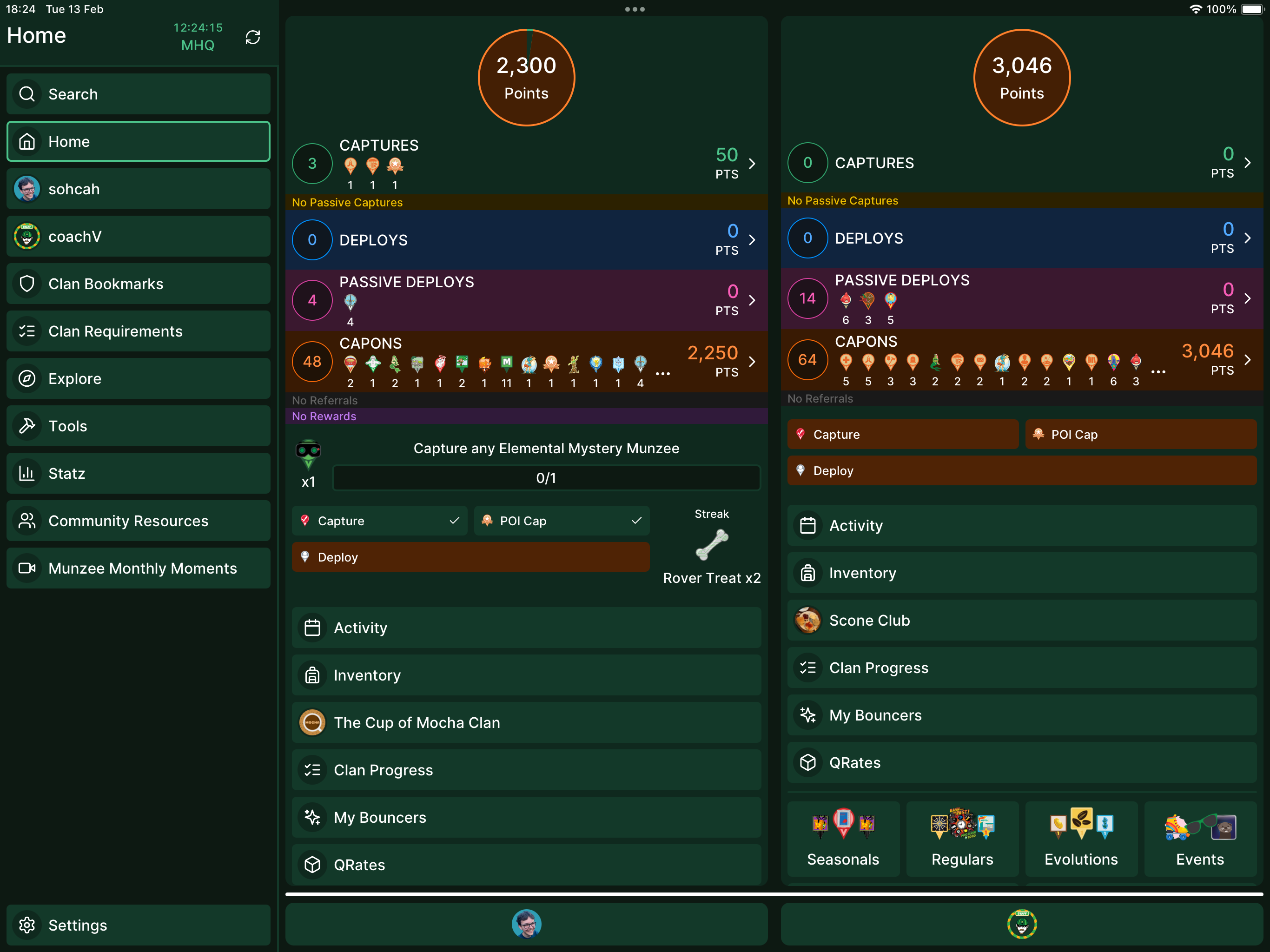Tap the three-dot multitasking handle at top

click(635, 9)
